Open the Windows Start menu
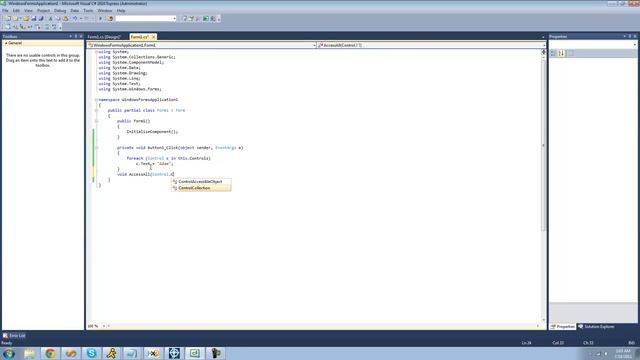640x360 pixels. tap(9, 353)
